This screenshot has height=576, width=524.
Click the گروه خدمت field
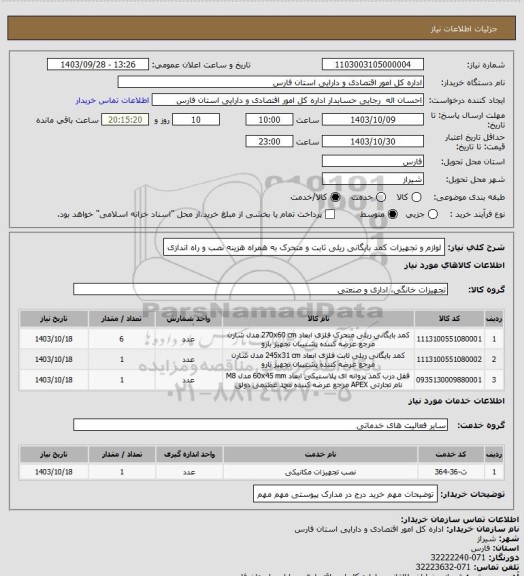click(x=260, y=425)
